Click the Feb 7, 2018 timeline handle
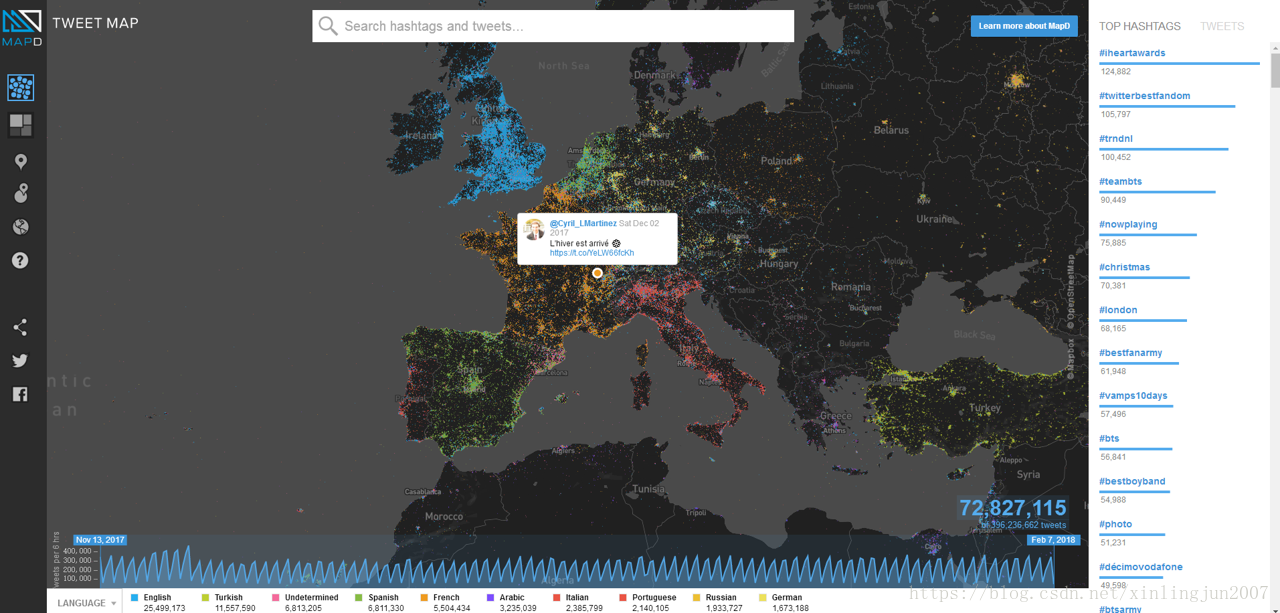1280x613 pixels. click(1053, 540)
